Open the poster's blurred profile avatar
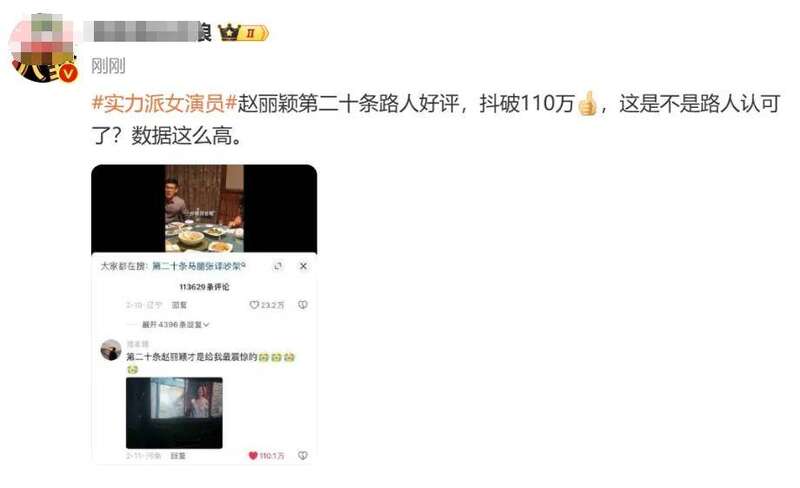The width and height of the screenshot is (800, 488). click(x=43, y=47)
